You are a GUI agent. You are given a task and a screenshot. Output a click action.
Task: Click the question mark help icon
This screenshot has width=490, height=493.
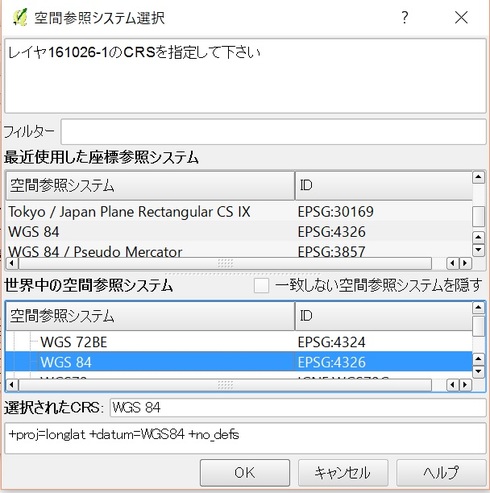(404, 17)
